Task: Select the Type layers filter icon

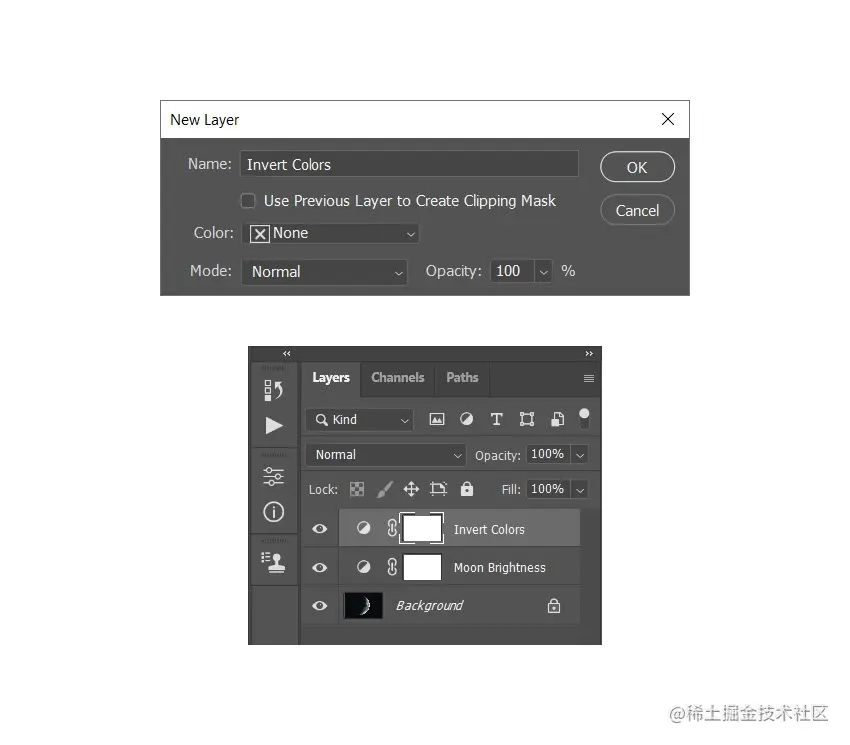Action: (x=497, y=419)
